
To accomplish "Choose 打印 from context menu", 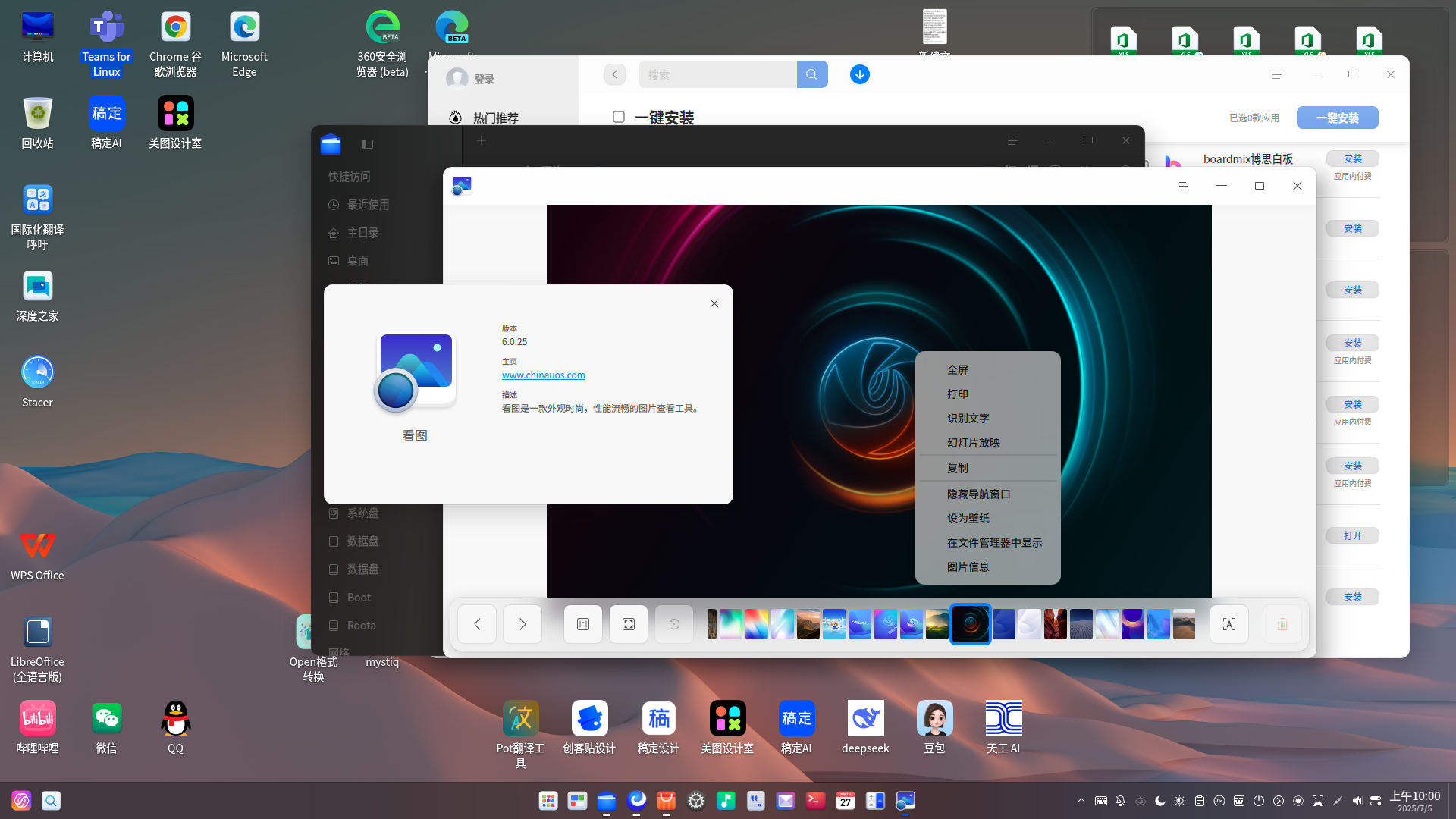I will point(988,394).
